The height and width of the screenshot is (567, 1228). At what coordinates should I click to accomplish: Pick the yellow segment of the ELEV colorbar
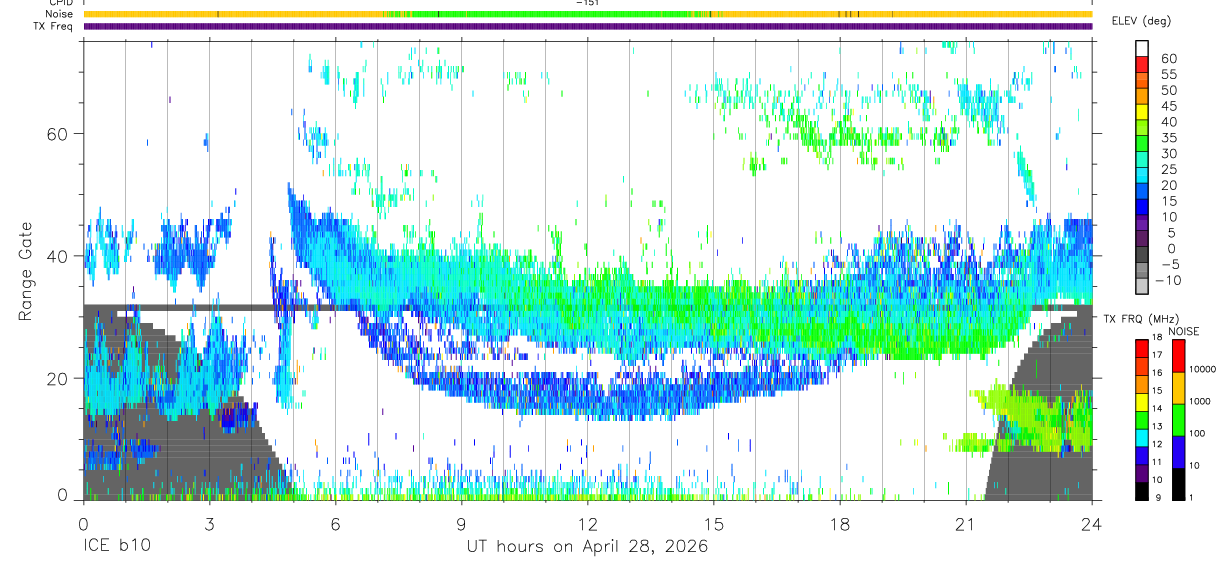click(x=1142, y=113)
